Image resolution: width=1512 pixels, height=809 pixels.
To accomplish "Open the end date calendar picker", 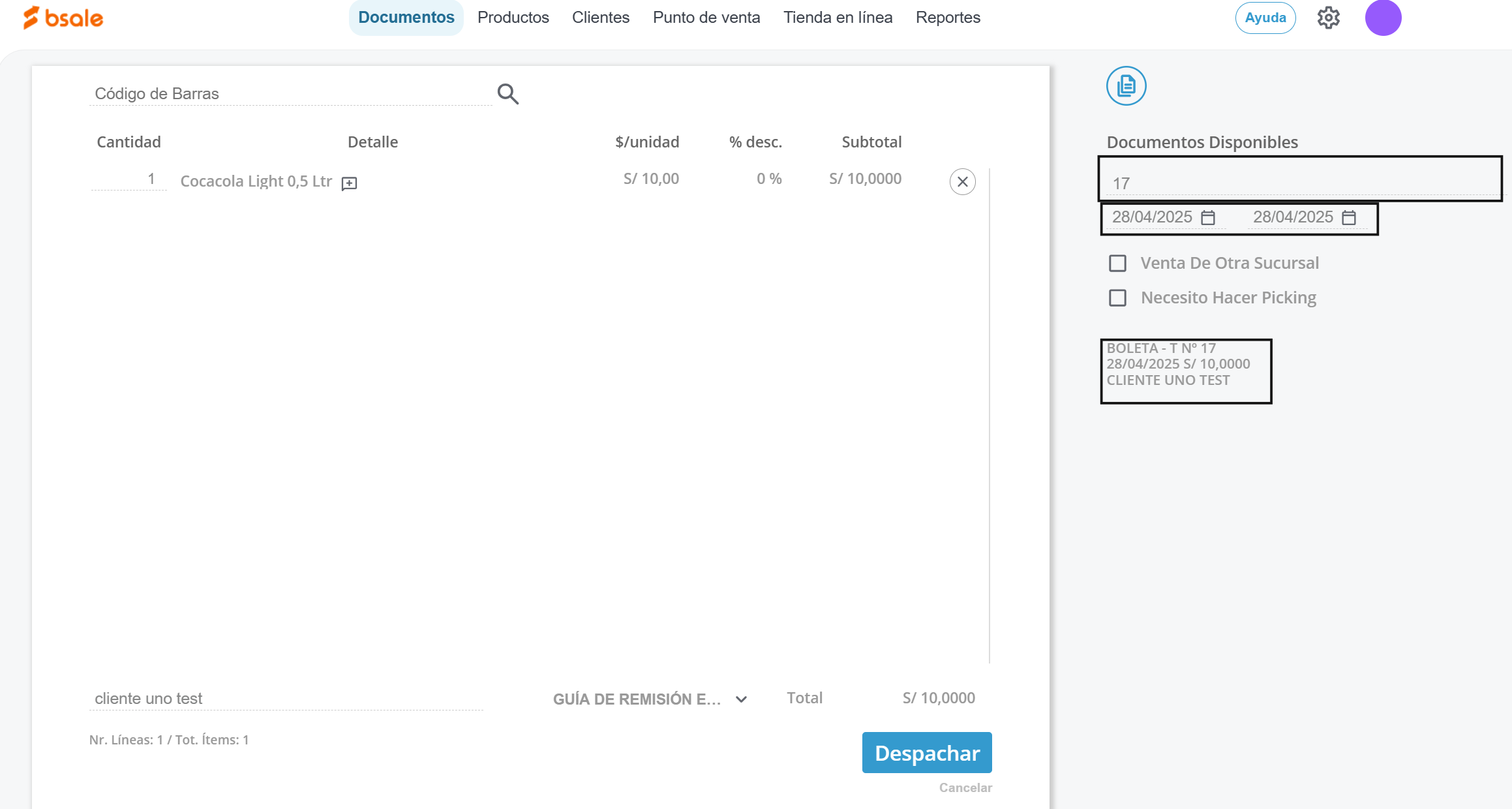I will tap(1349, 217).
